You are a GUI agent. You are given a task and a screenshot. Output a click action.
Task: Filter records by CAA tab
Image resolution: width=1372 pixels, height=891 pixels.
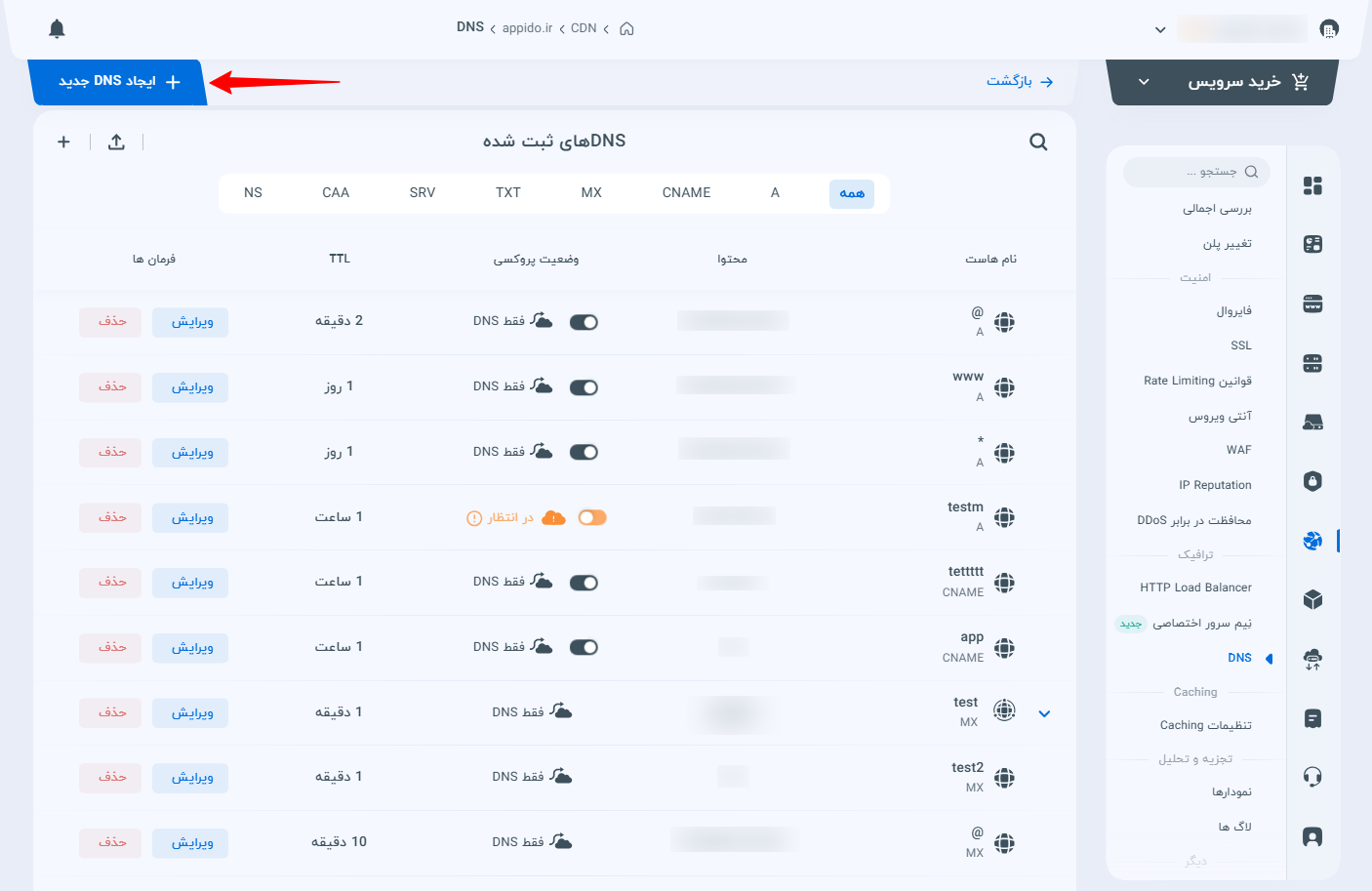[x=336, y=193]
